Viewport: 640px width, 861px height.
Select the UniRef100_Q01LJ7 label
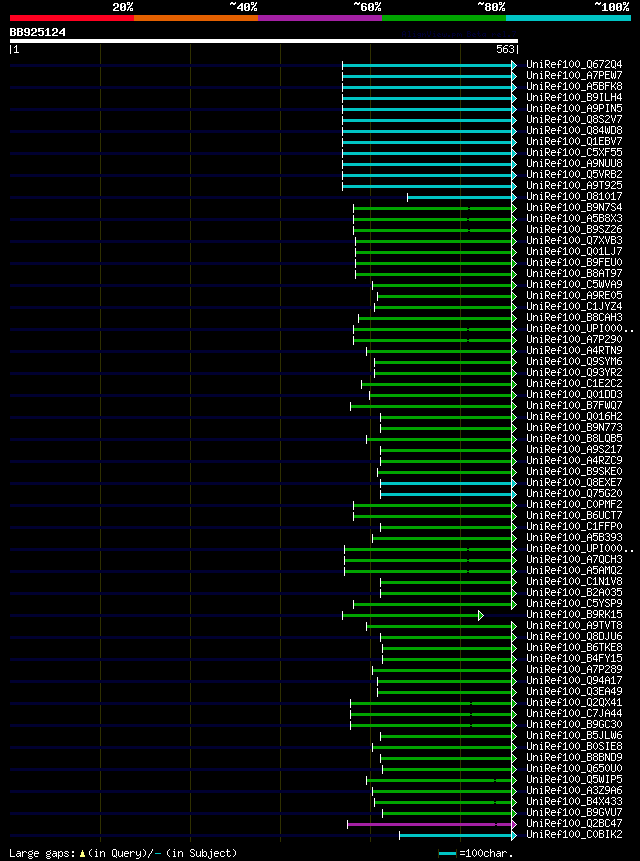coord(574,251)
